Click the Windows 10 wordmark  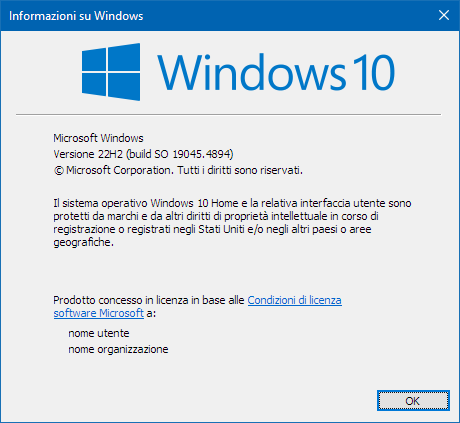pos(276,72)
